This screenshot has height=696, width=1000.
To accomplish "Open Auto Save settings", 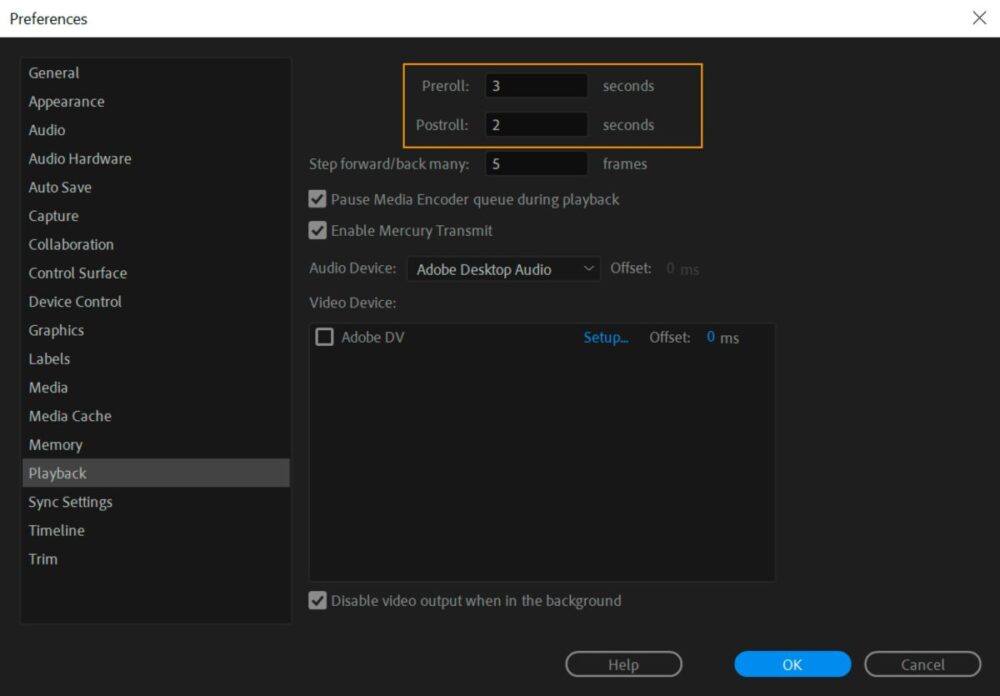I will tap(60, 187).
